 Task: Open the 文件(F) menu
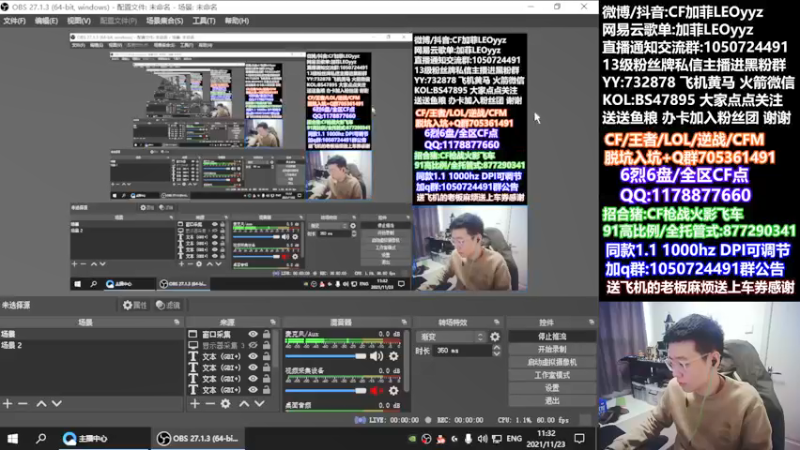point(14,21)
